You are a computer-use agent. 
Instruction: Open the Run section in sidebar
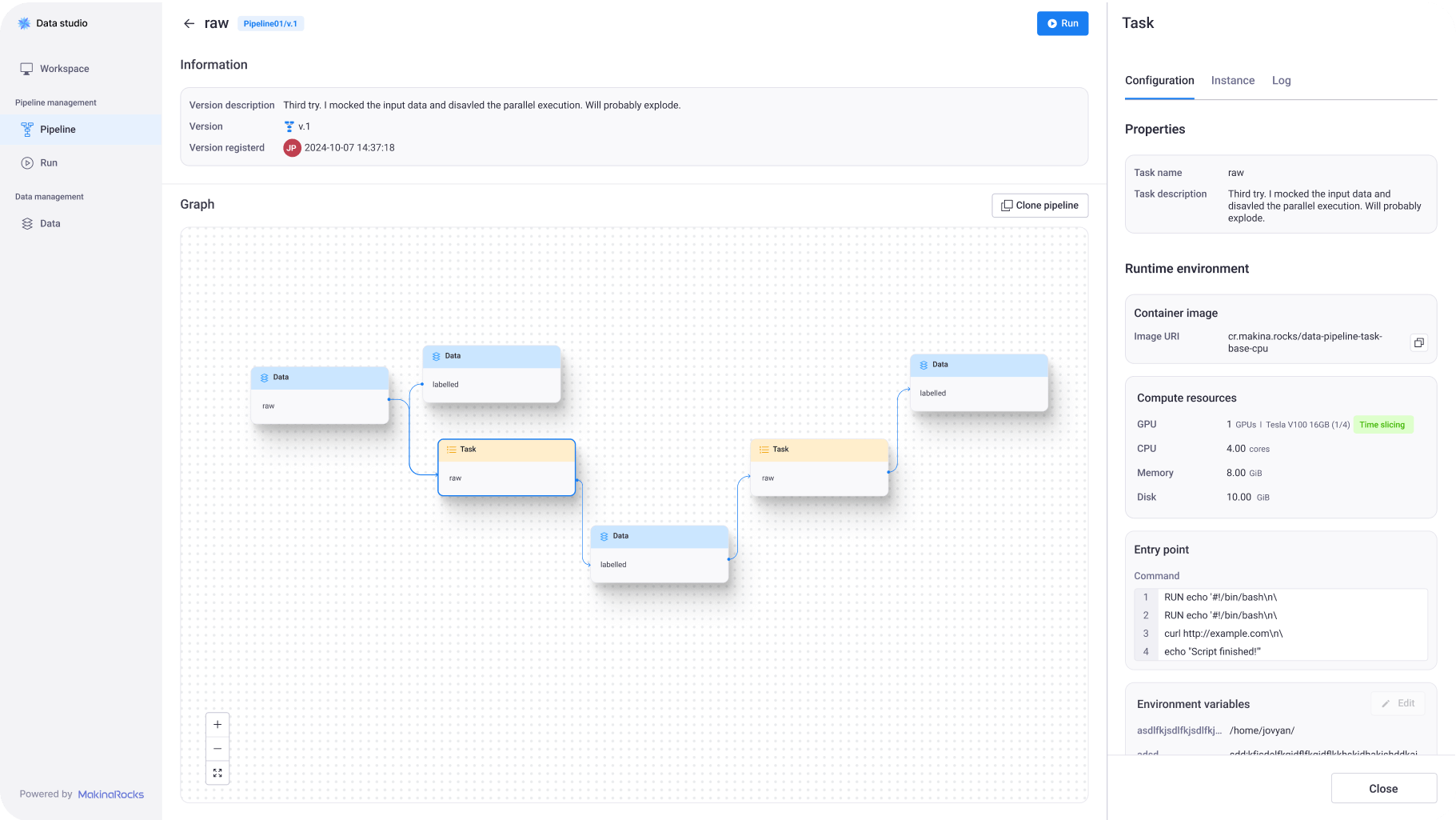click(49, 163)
